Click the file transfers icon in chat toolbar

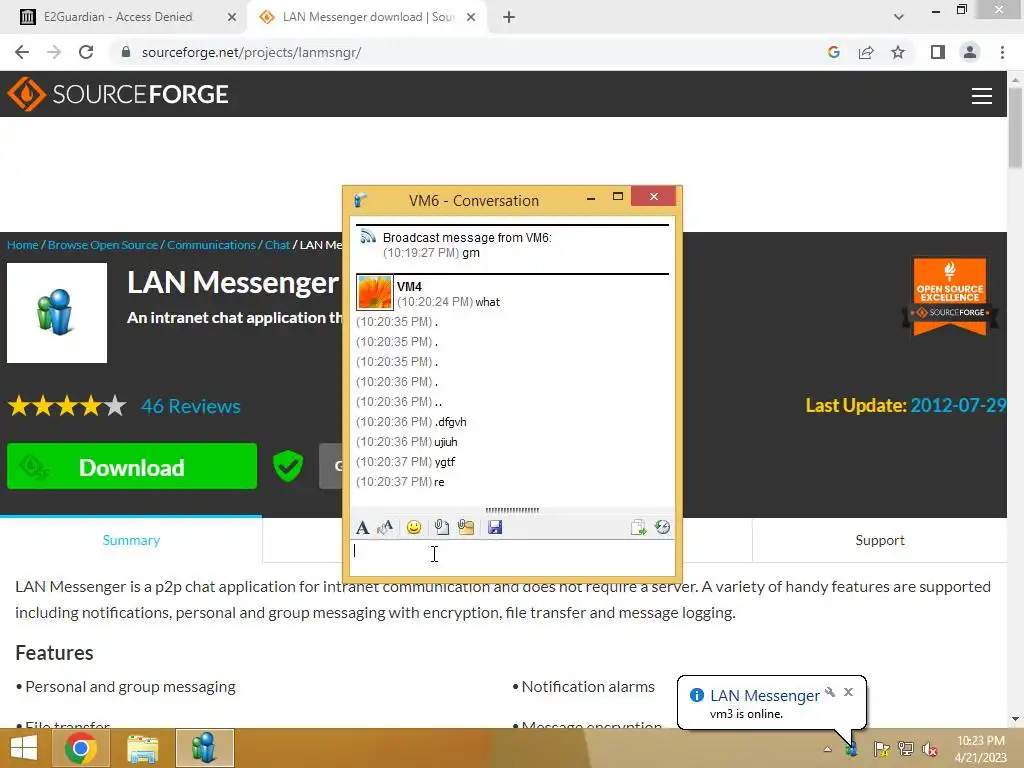click(x=638, y=527)
